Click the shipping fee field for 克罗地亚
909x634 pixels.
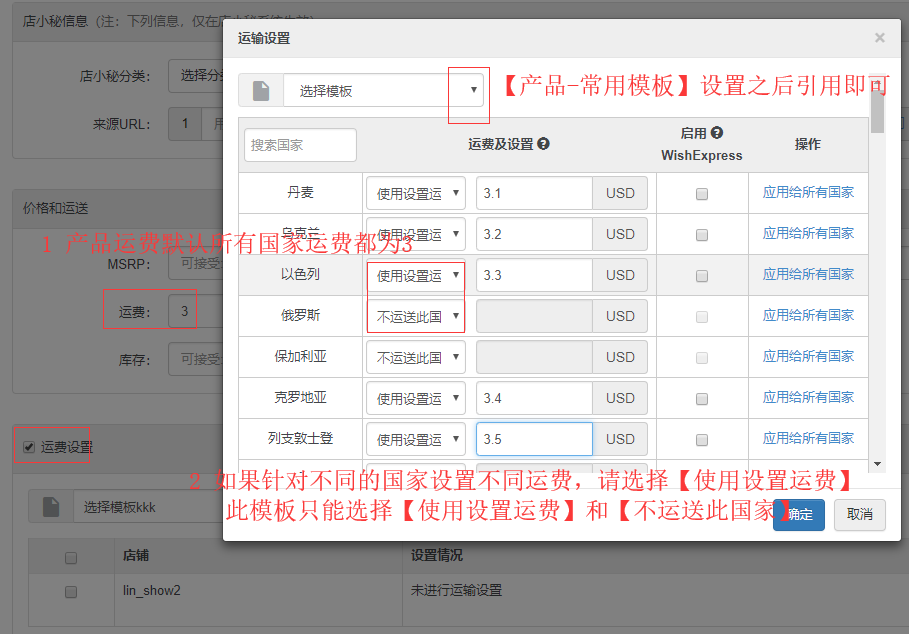point(534,398)
